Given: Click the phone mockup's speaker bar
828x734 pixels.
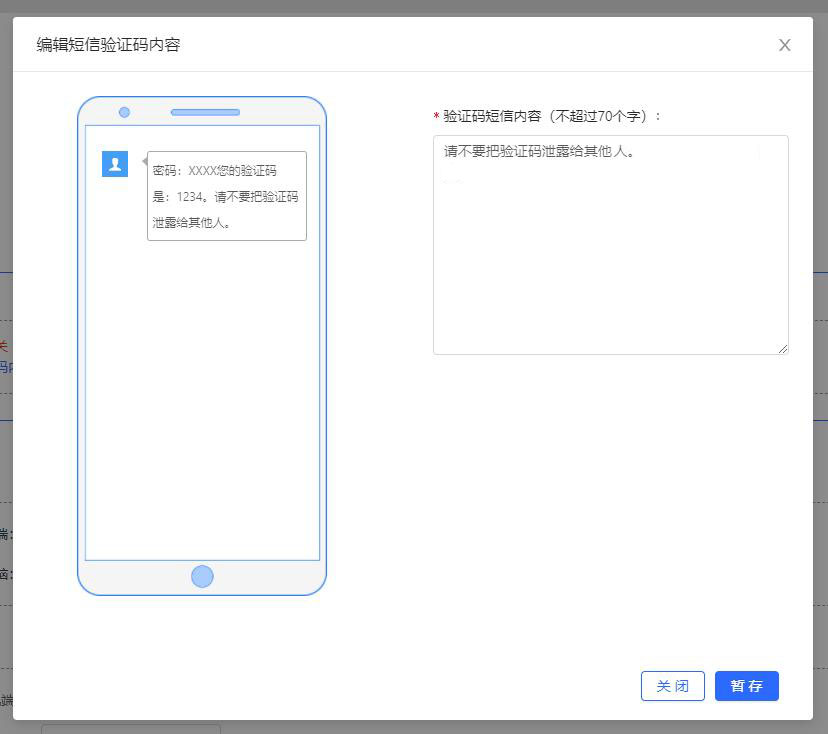Looking at the screenshot, I should [x=205, y=112].
